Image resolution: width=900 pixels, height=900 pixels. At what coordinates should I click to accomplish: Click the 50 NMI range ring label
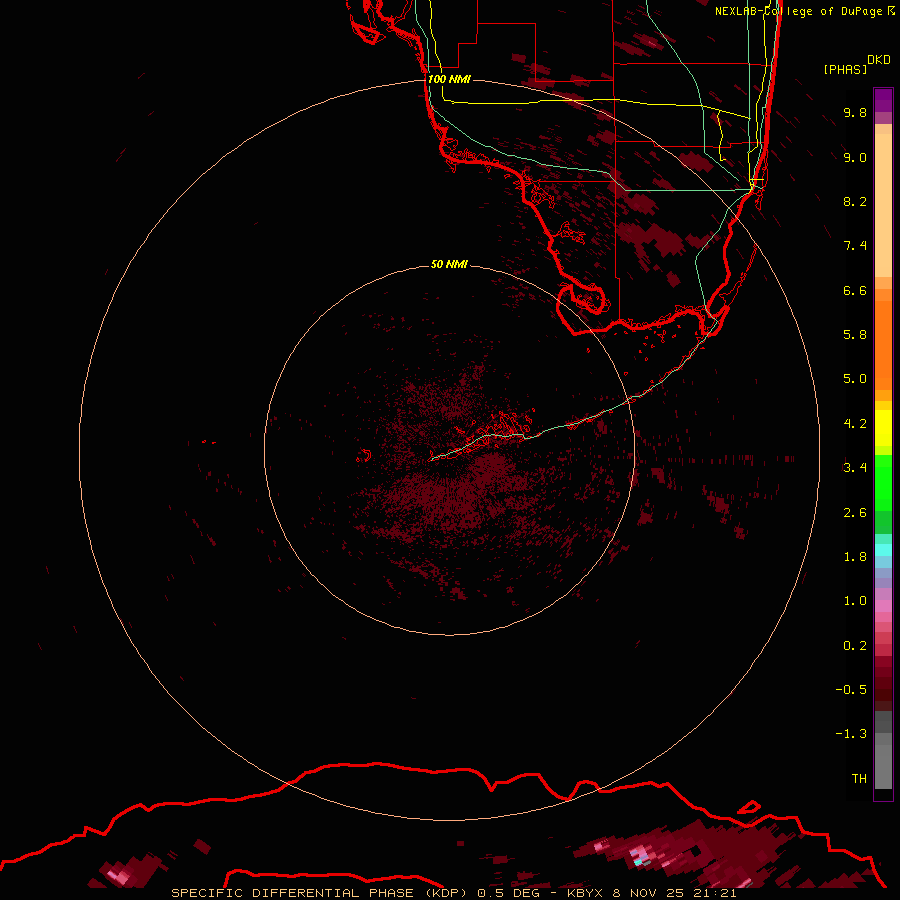[x=449, y=265]
